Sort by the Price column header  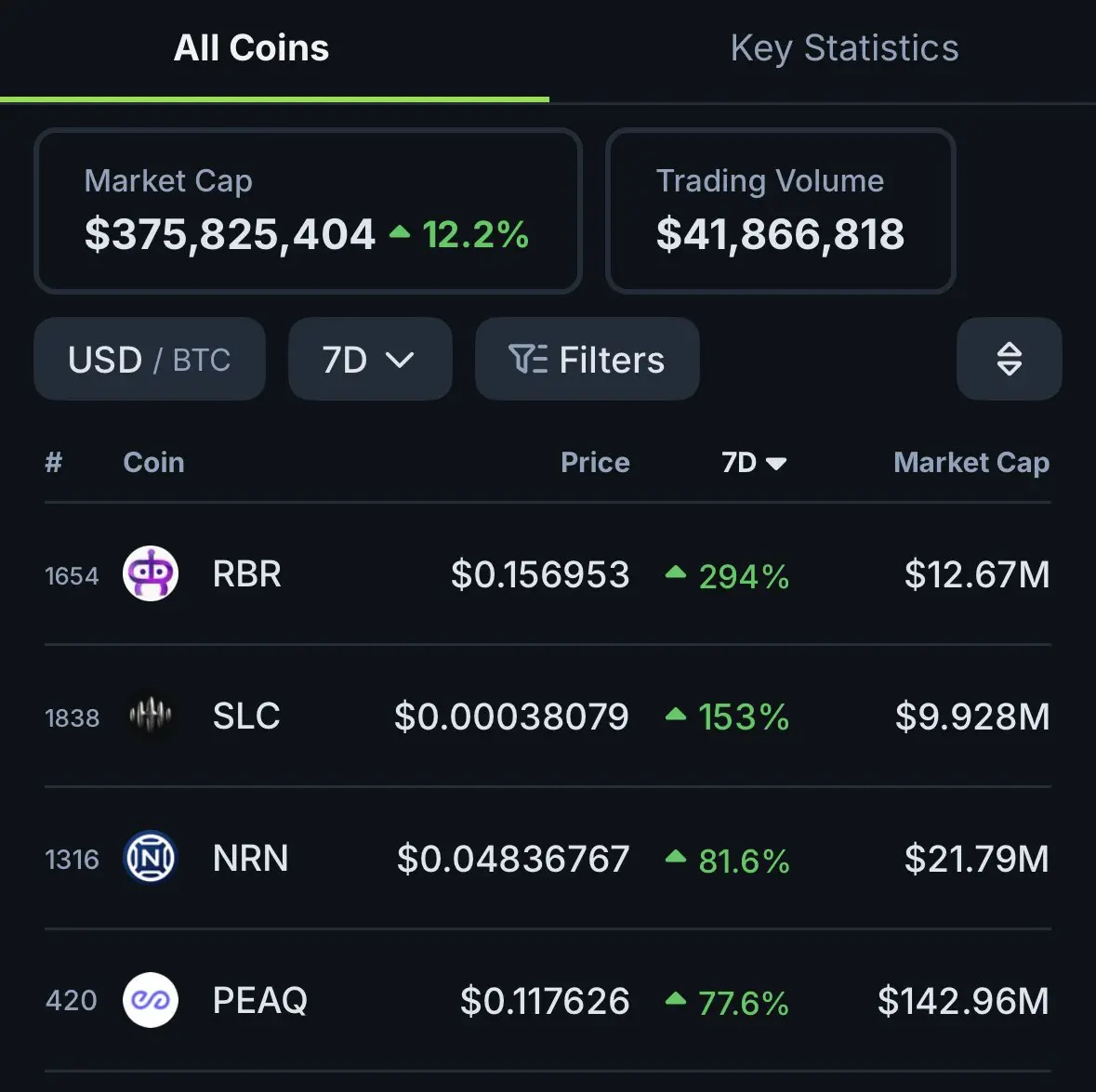(595, 463)
